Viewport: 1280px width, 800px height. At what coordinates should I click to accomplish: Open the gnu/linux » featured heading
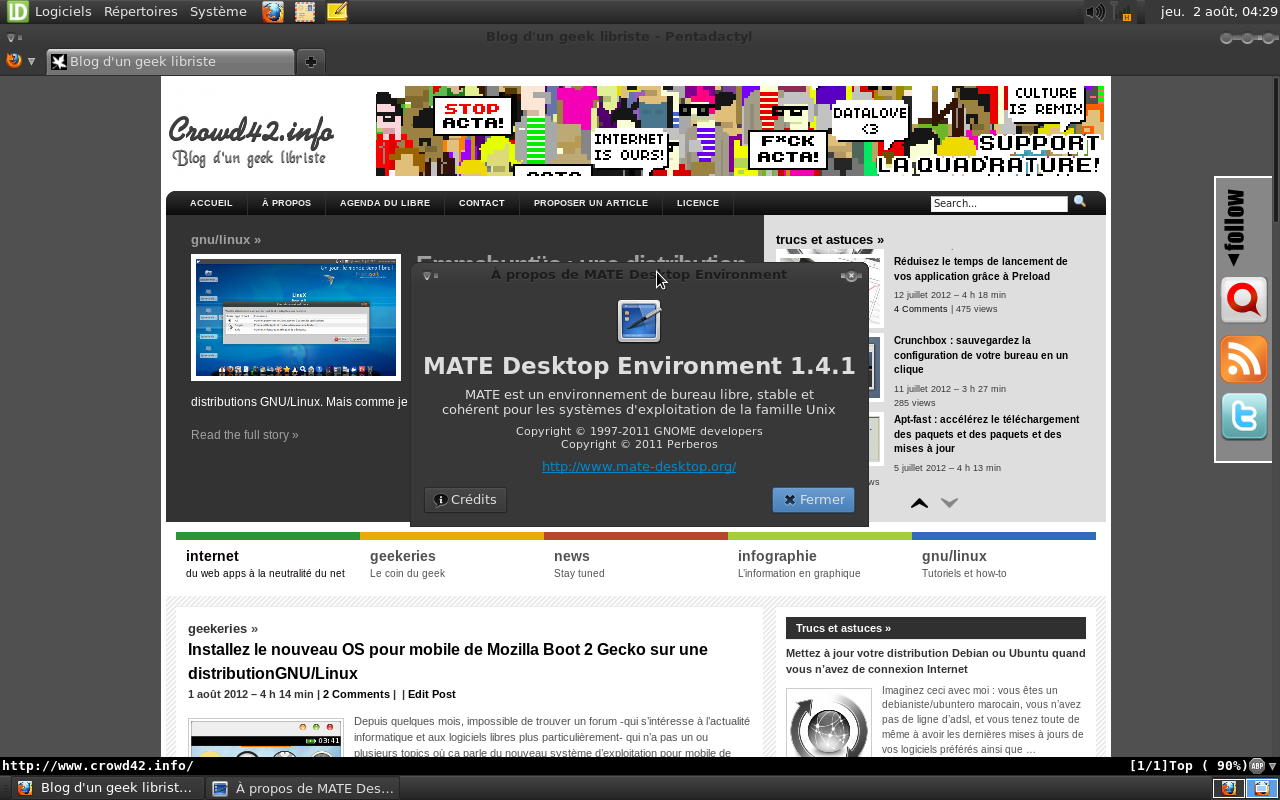[226, 240]
